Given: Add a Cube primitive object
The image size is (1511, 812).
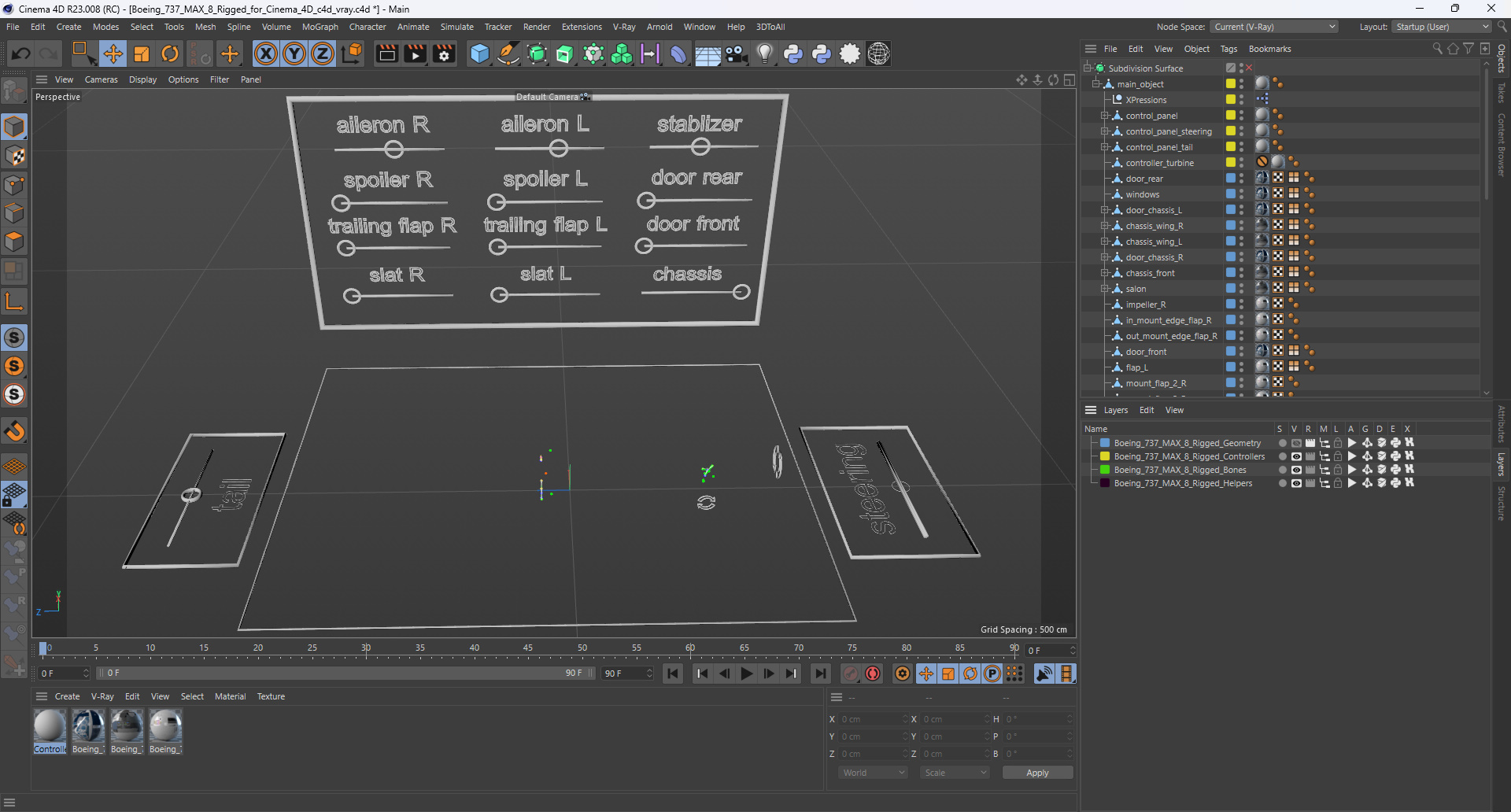Looking at the screenshot, I should tap(479, 54).
